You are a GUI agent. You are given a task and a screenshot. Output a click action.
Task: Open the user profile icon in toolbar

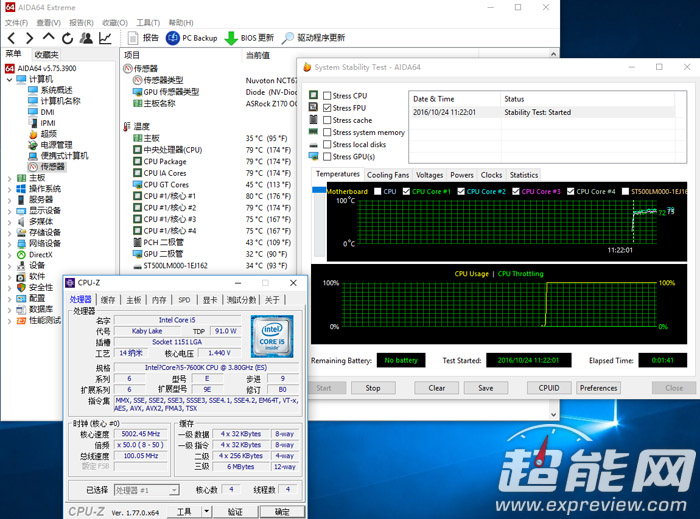[x=86, y=38]
